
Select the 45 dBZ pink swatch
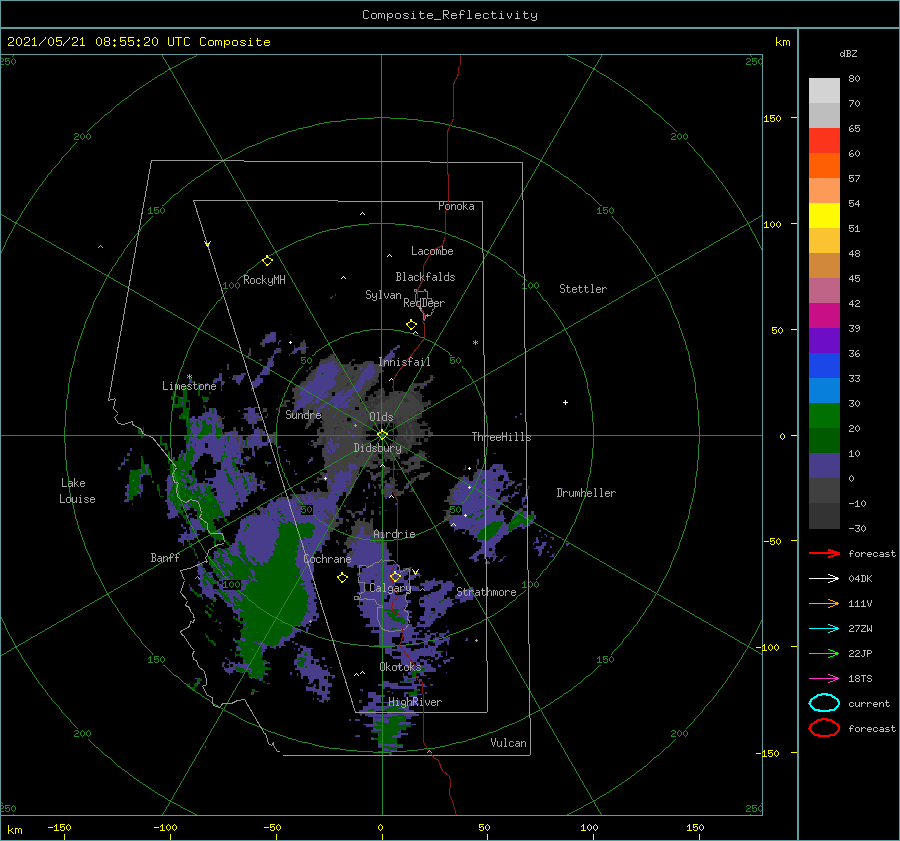(824, 290)
